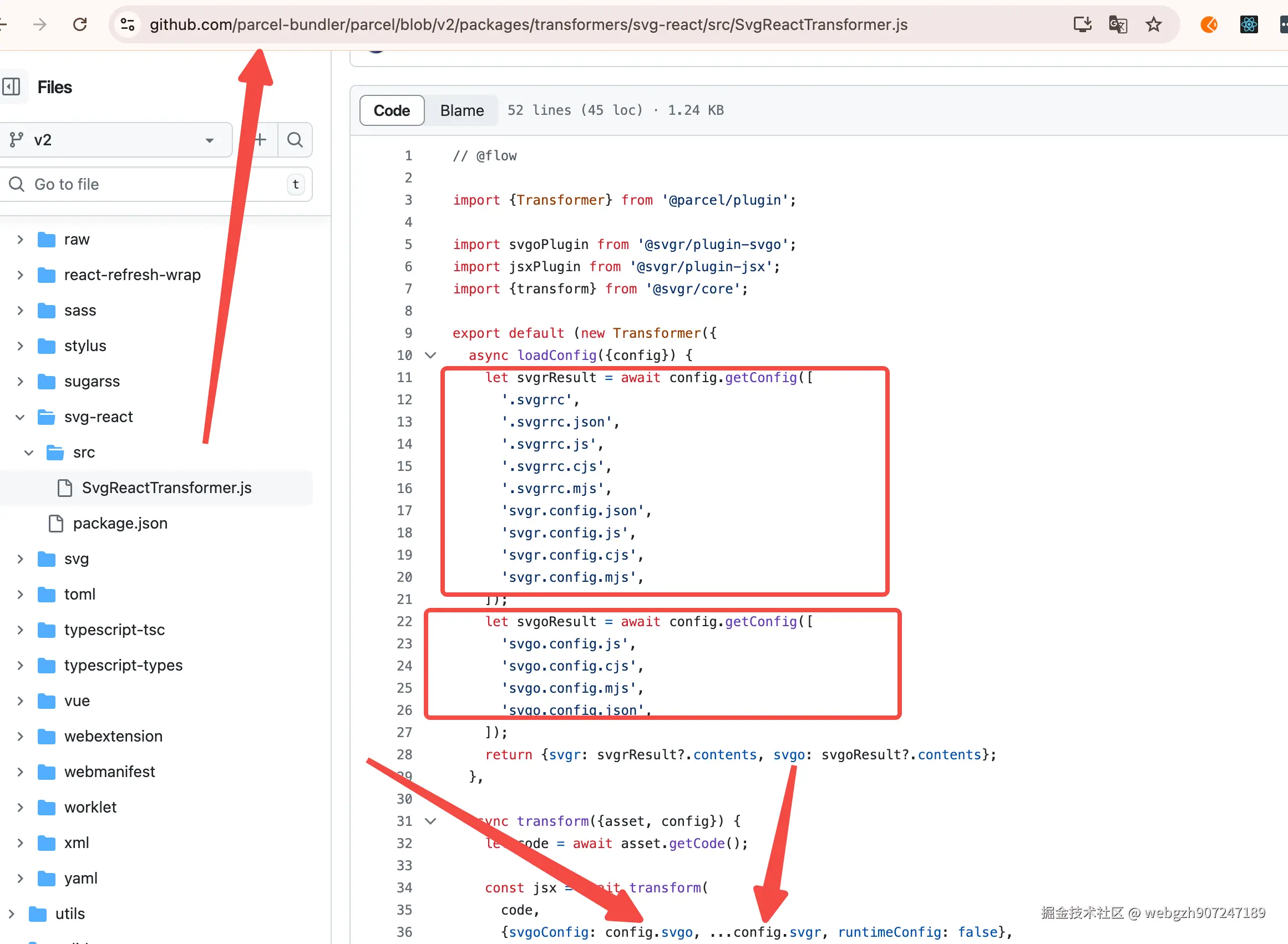Fold the transform code block at line 31
The width and height of the screenshot is (1288, 944).
[431, 821]
